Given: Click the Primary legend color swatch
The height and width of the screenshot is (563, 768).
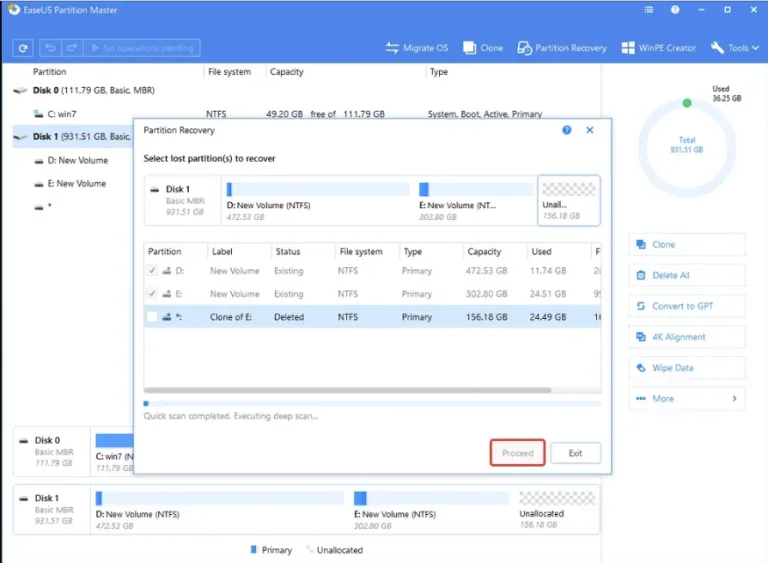Looking at the screenshot, I should (254, 550).
